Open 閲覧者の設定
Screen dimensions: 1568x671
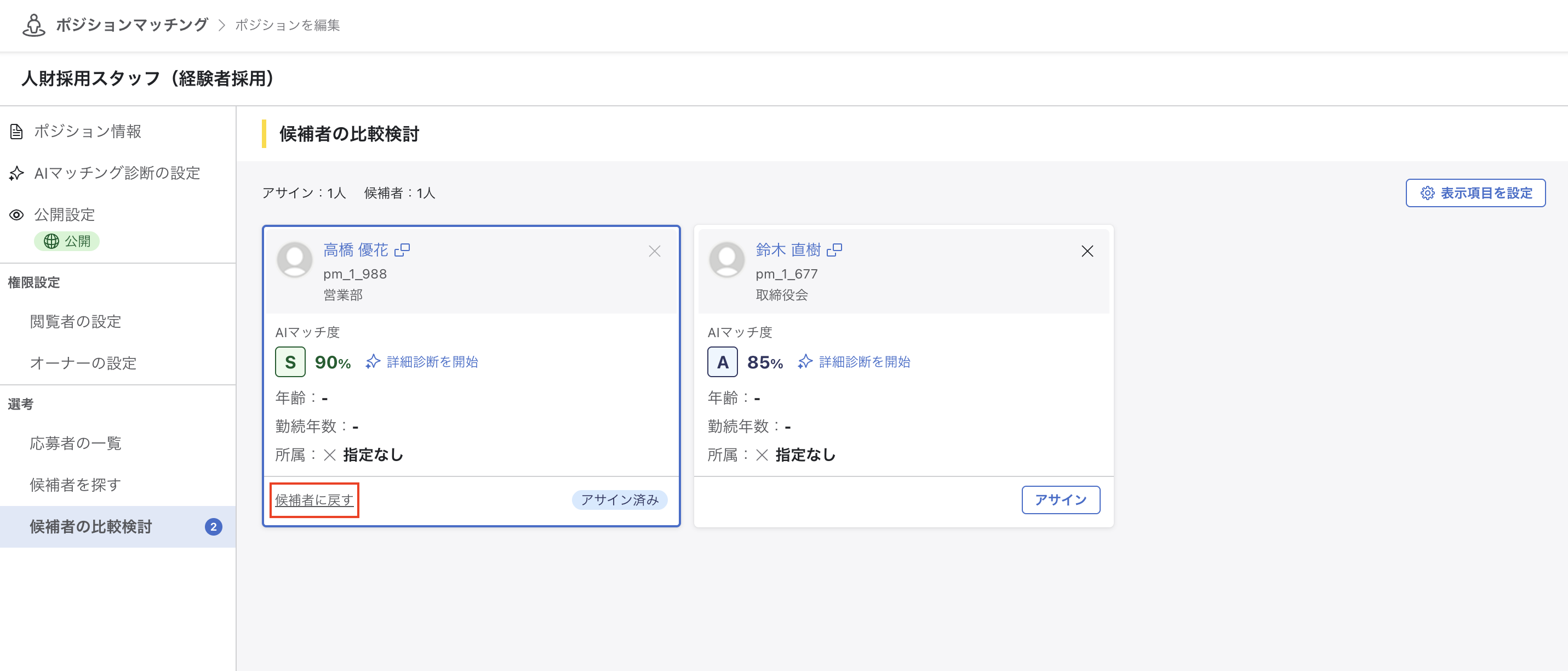[76, 321]
